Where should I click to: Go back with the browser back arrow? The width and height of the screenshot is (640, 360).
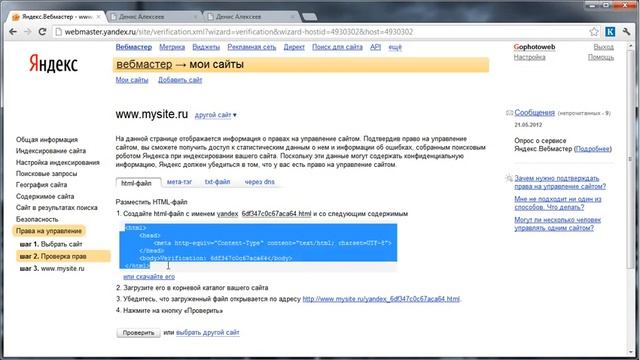13,32
